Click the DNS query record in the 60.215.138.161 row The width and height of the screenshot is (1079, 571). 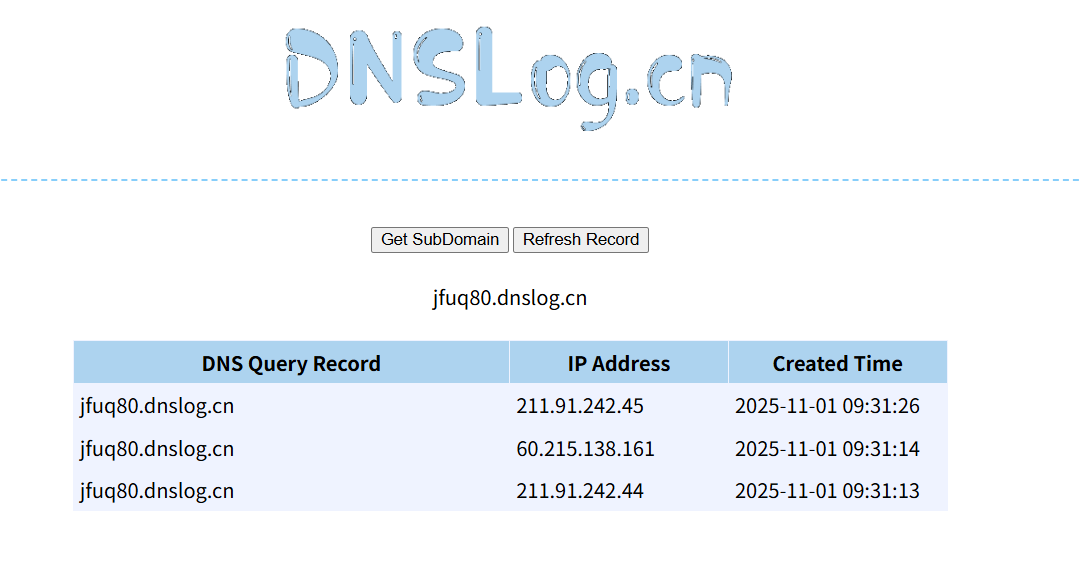pyautogui.click(x=157, y=449)
